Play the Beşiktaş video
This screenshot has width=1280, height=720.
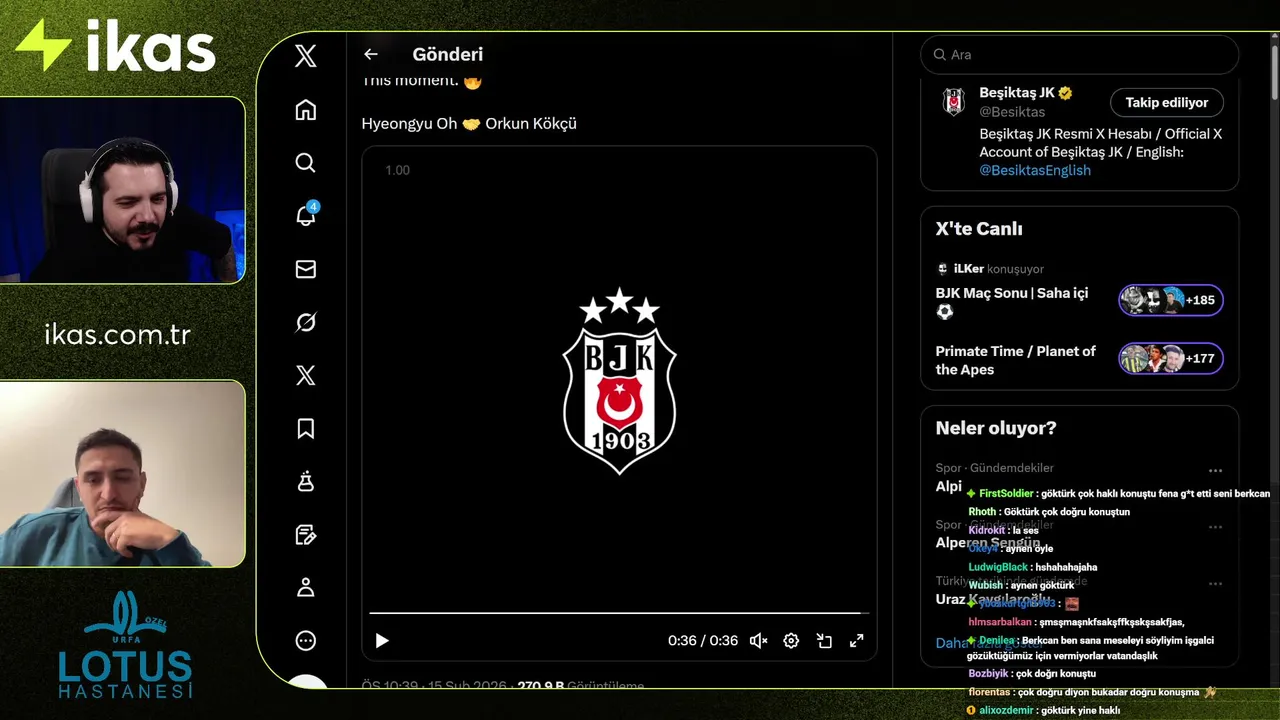click(382, 641)
